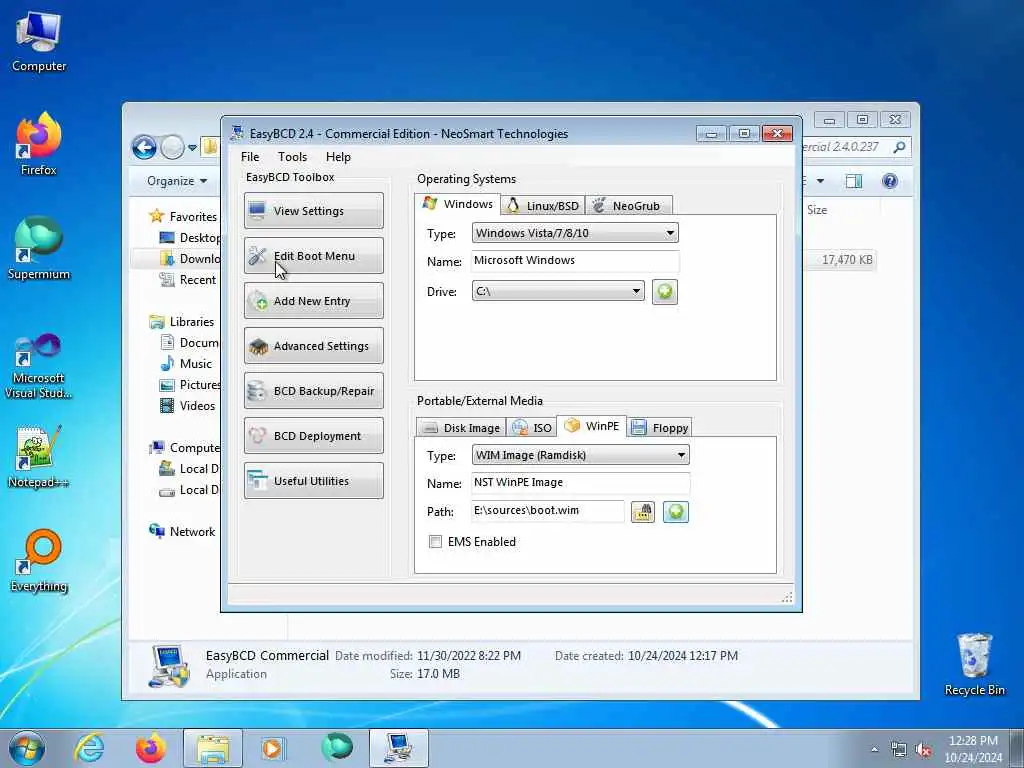The width and height of the screenshot is (1024, 768).
Task: Open the Help menu
Action: pos(338,157)
